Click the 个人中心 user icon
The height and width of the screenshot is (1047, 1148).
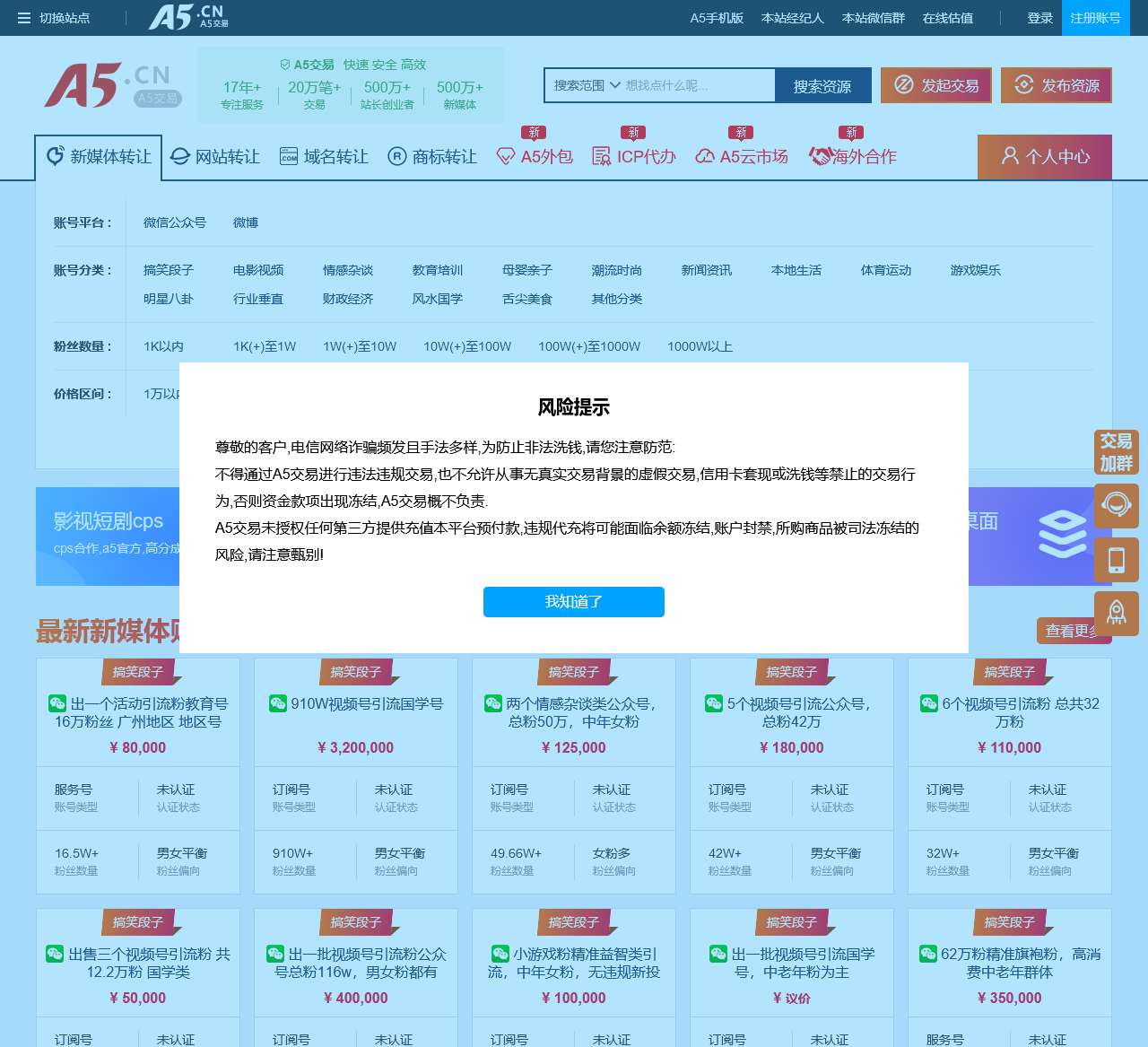coord(1010,156)
